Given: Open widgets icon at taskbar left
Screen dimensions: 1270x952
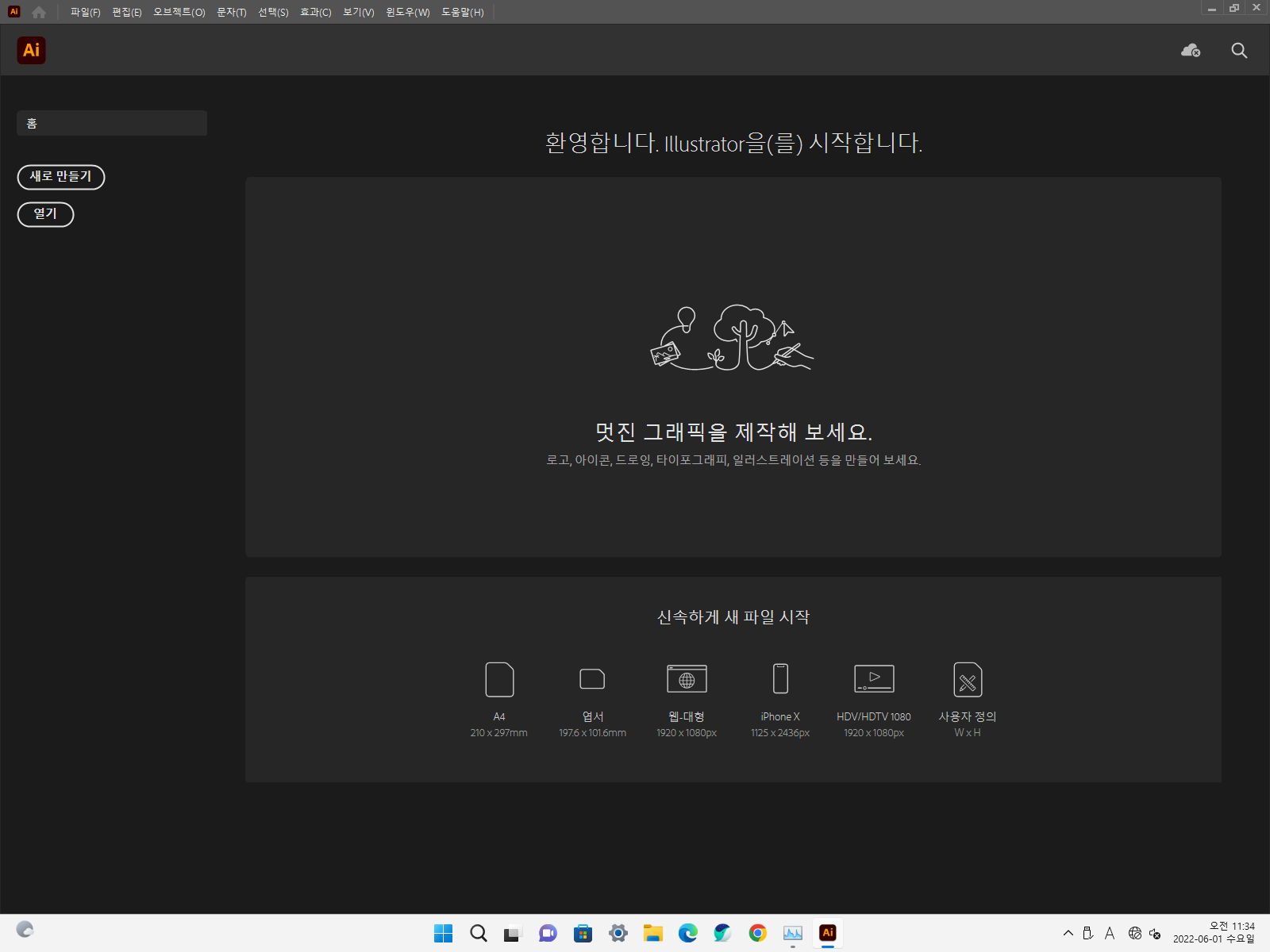Looking at the screenshot, I should (x=25, y=929).
